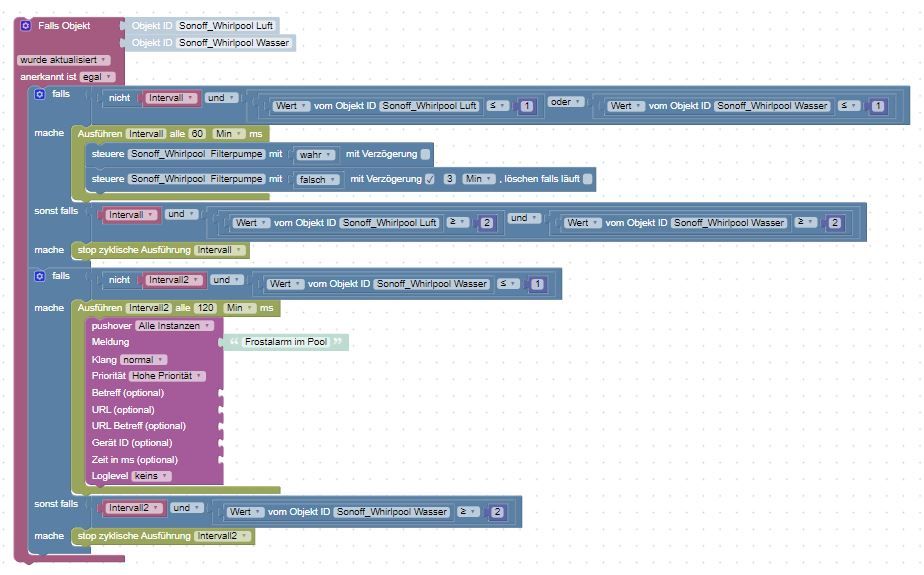Open 'Wert' dropdown in the Intervall2 falls condition

click(x=285, y=284)
